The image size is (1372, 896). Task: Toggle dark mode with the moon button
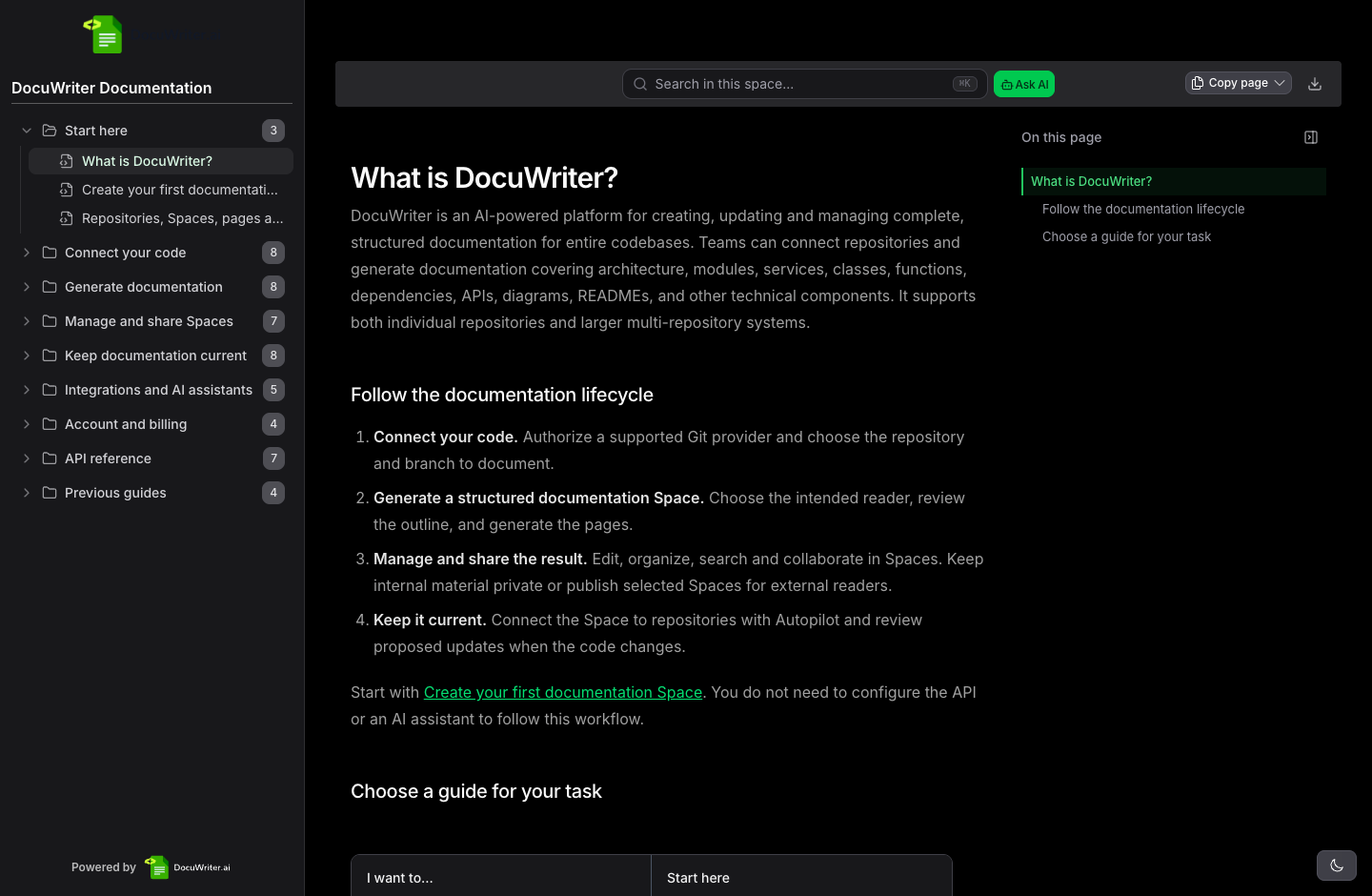1336,865
